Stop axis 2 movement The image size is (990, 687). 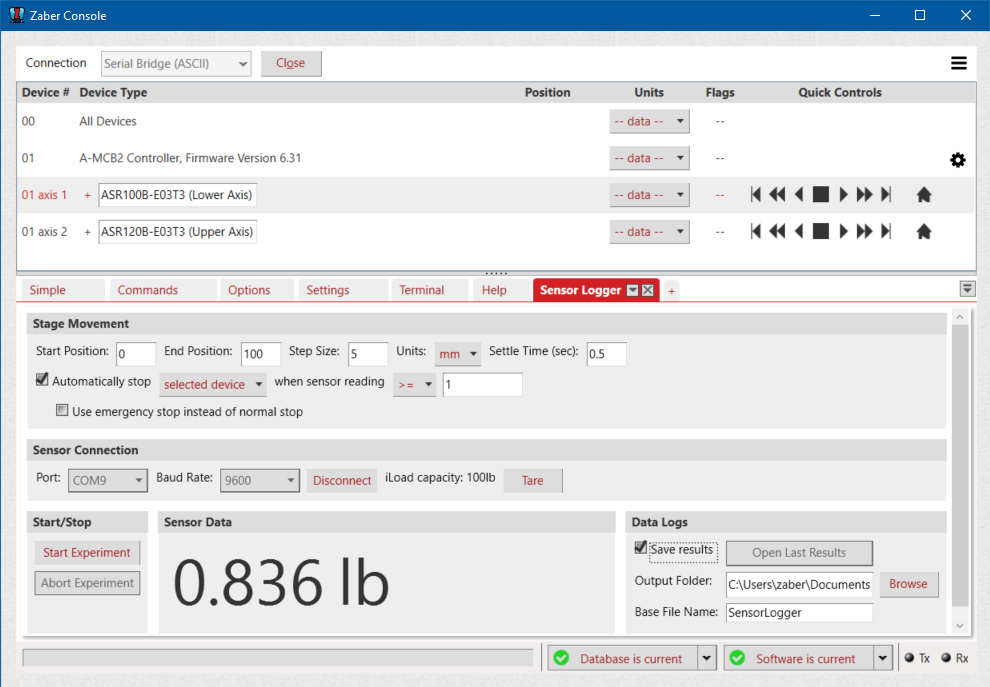coord(820,231)
